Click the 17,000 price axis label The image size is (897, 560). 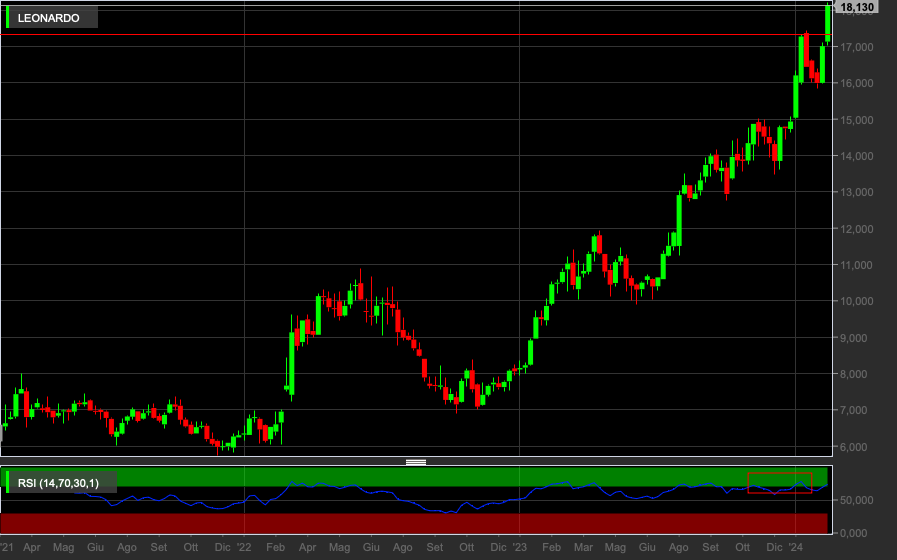click(x=856, y=47)
